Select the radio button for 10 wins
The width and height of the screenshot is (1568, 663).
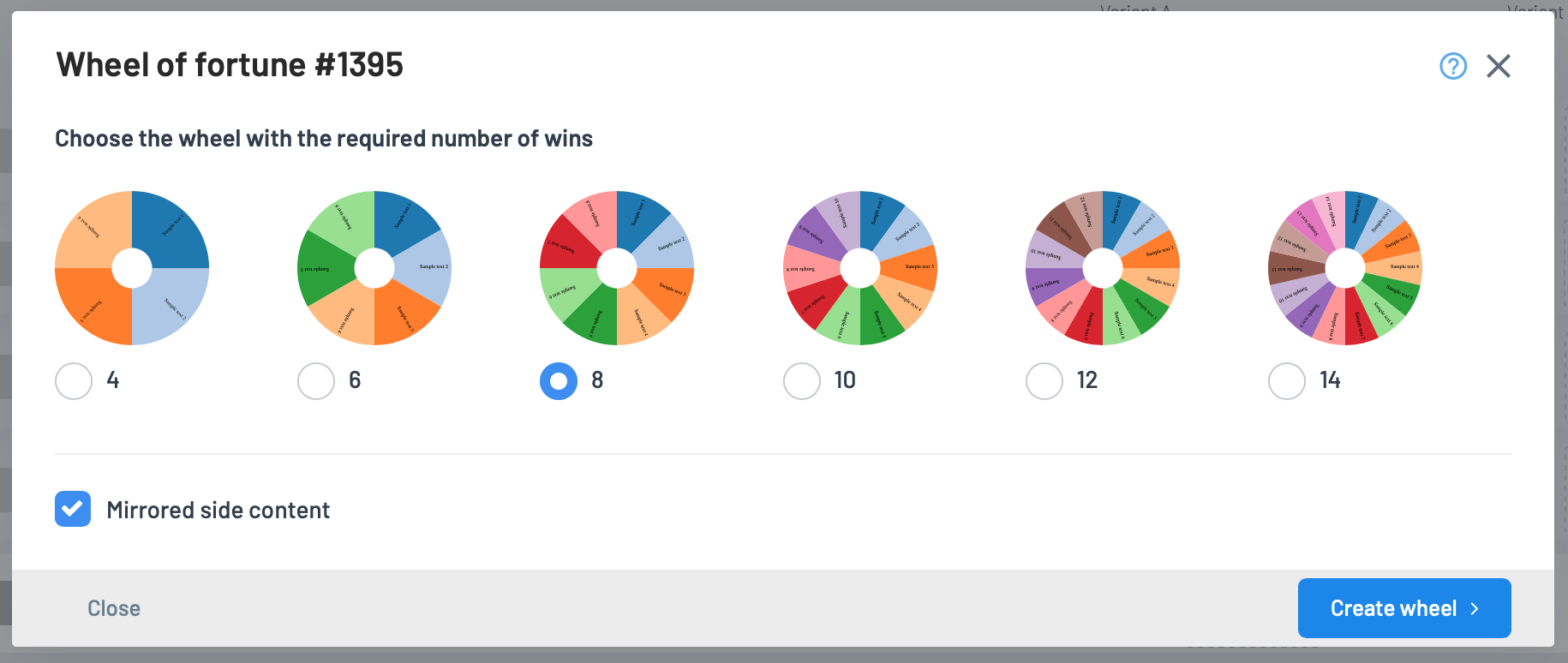[x=802, y=381]
